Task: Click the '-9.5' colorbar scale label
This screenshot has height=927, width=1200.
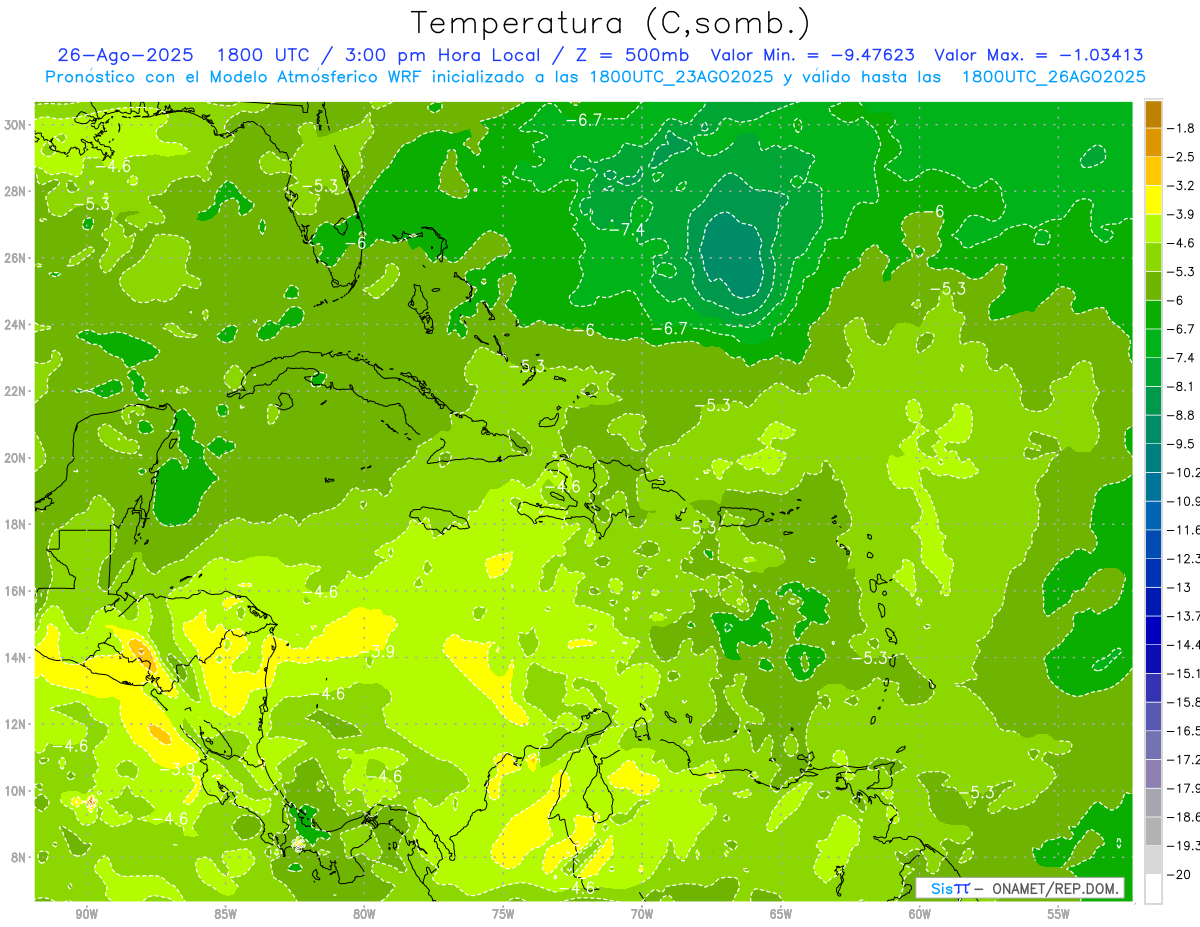Action: [x=1183, y=443]
